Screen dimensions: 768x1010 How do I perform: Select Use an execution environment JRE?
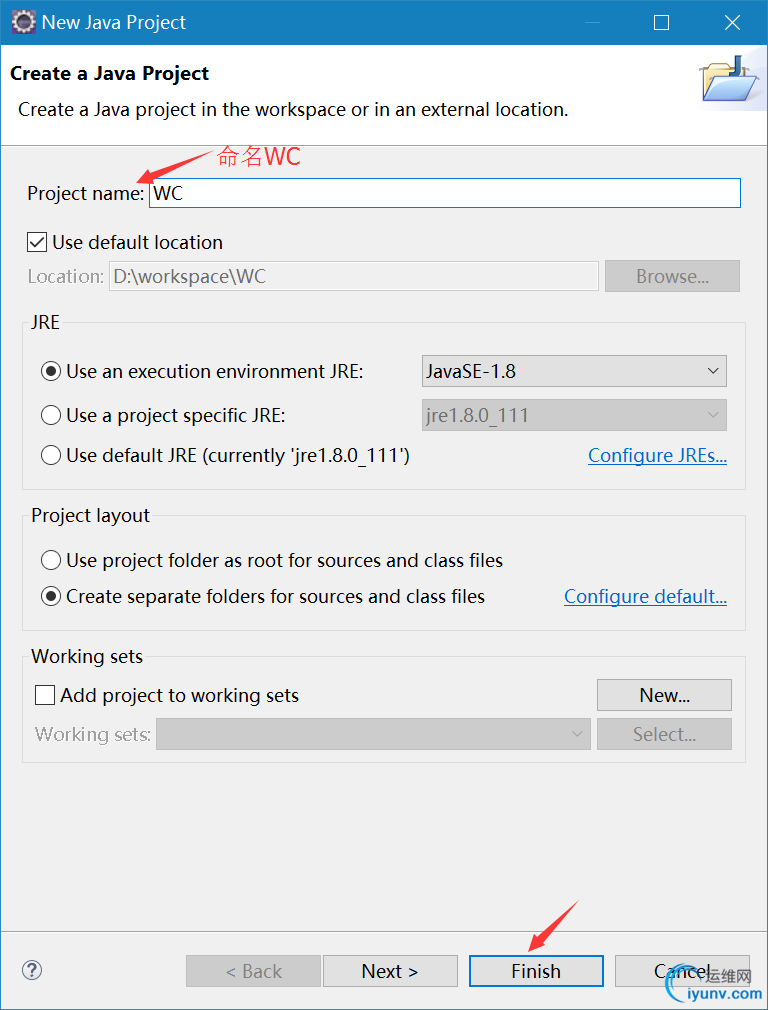tap(51, 371)
